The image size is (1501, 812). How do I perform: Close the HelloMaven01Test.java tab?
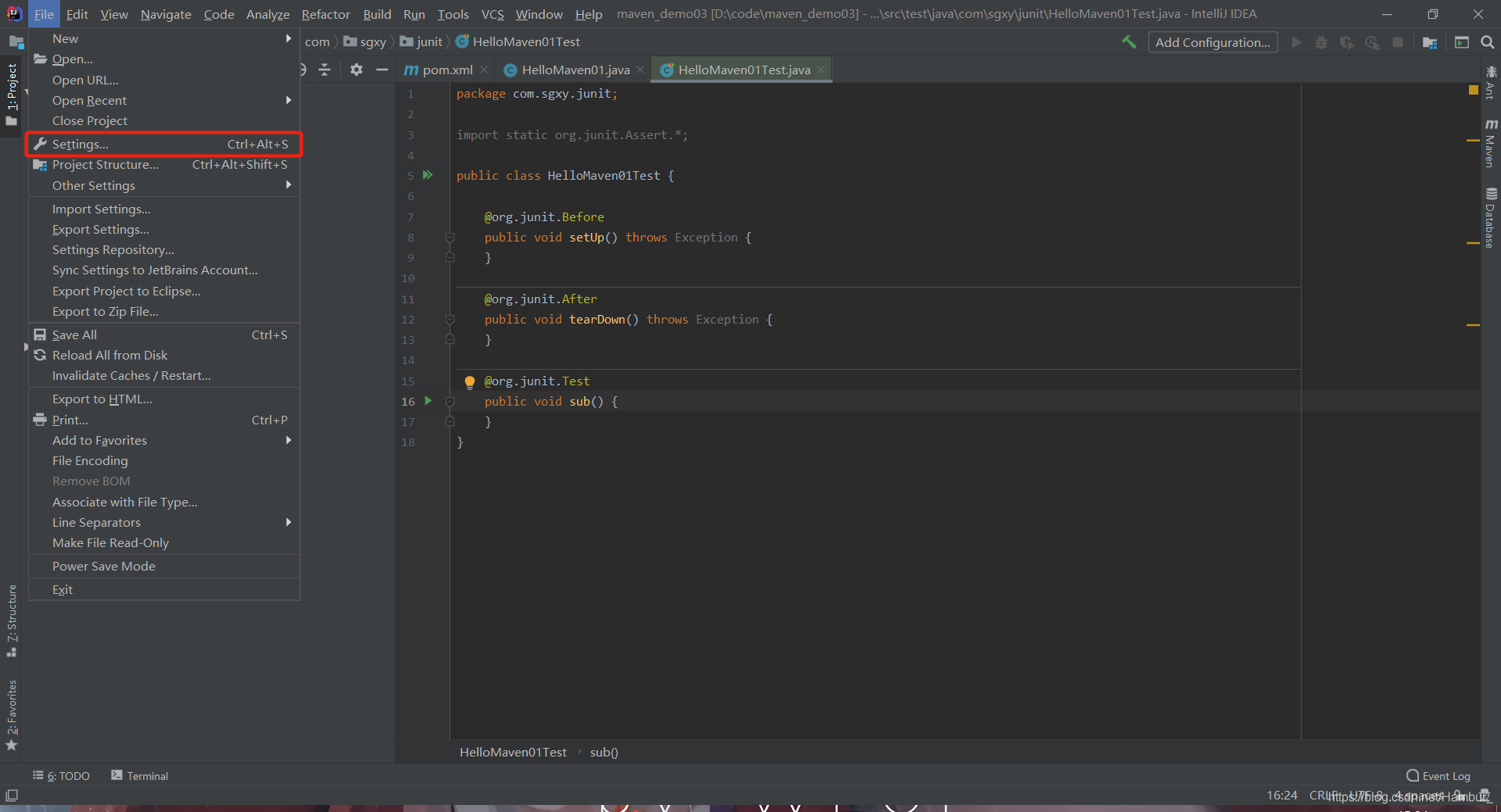821,70
